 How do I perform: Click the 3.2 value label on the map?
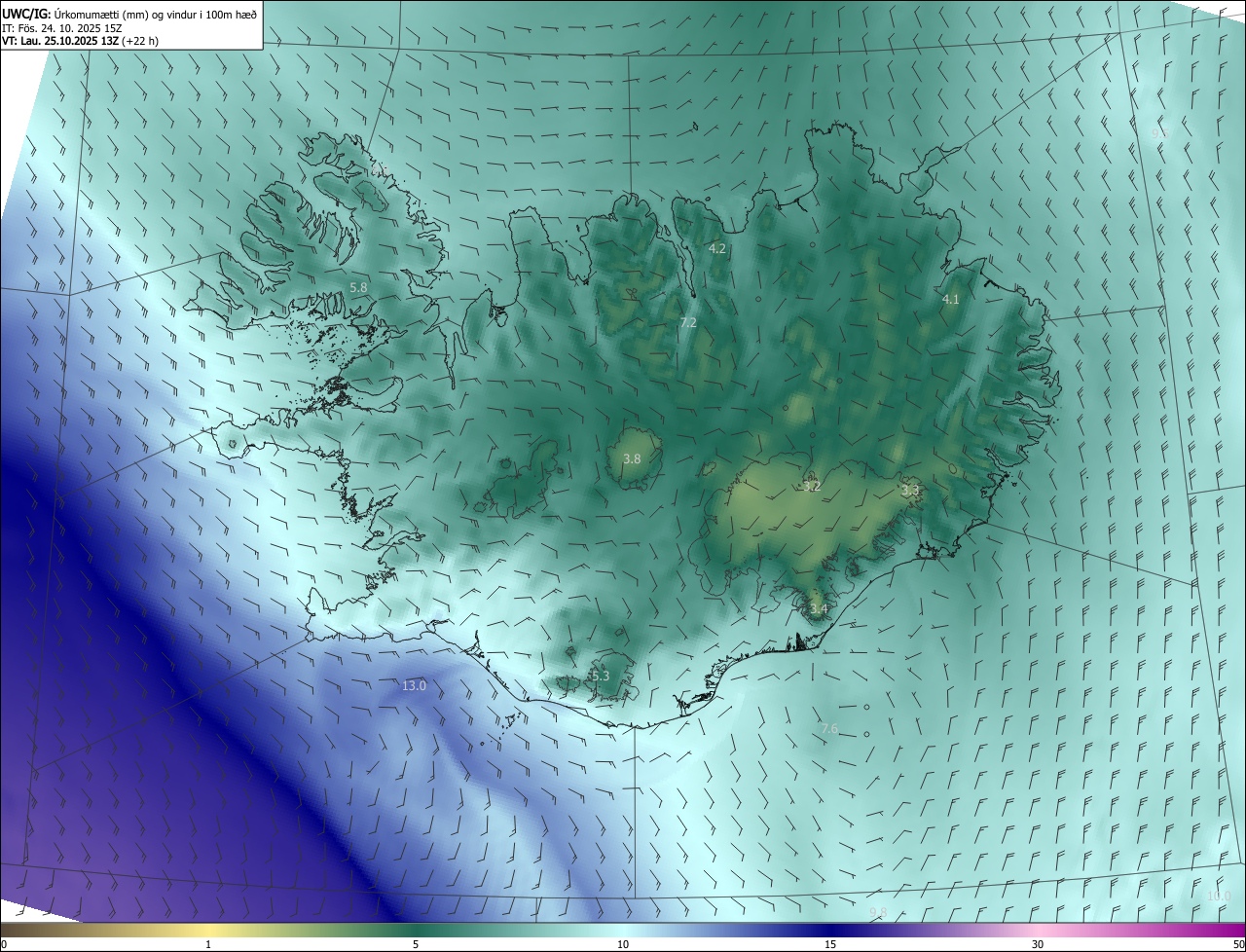812,486
